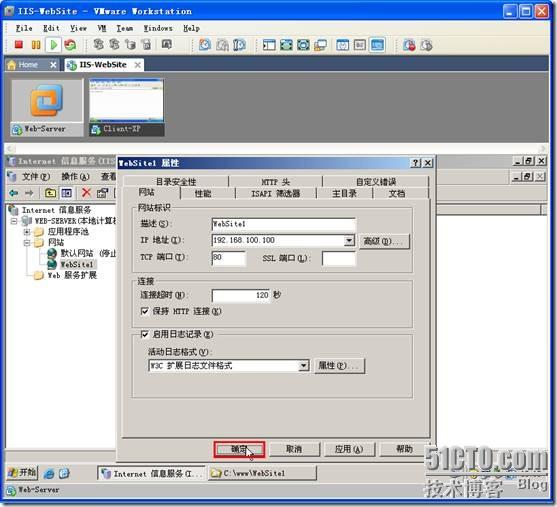Switch to the Home tab

pyautogui.click(x=32, y=65)
